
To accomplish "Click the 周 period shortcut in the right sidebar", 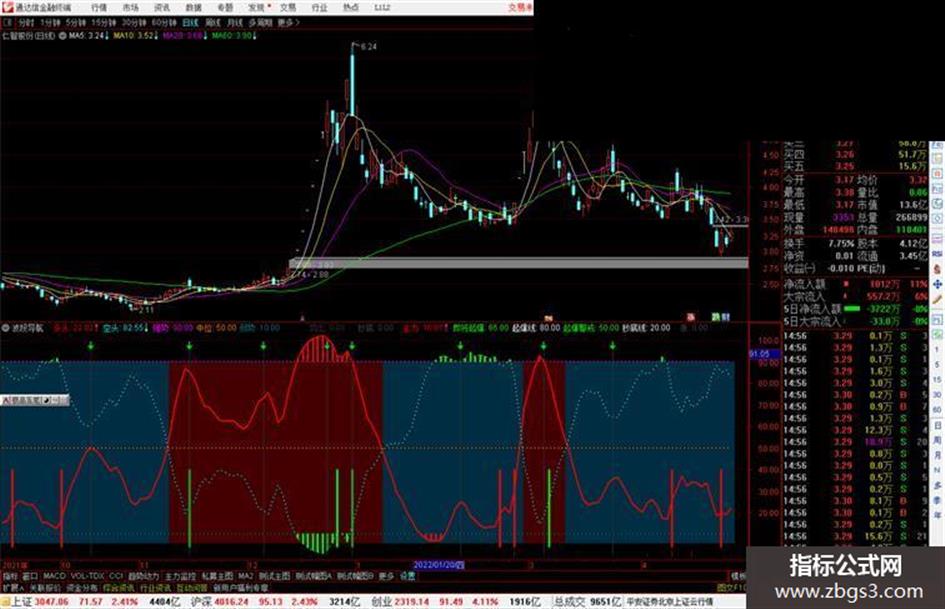I will click(937, 441).
